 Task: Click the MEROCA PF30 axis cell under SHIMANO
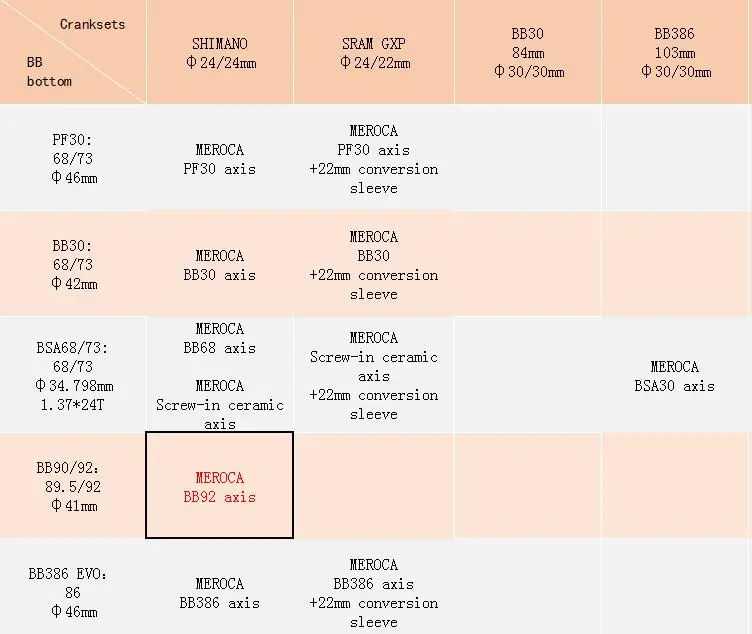220,158
